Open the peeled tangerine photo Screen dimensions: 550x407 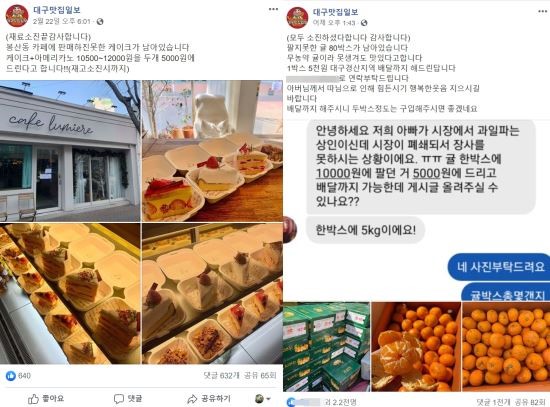tap(416, 347)
